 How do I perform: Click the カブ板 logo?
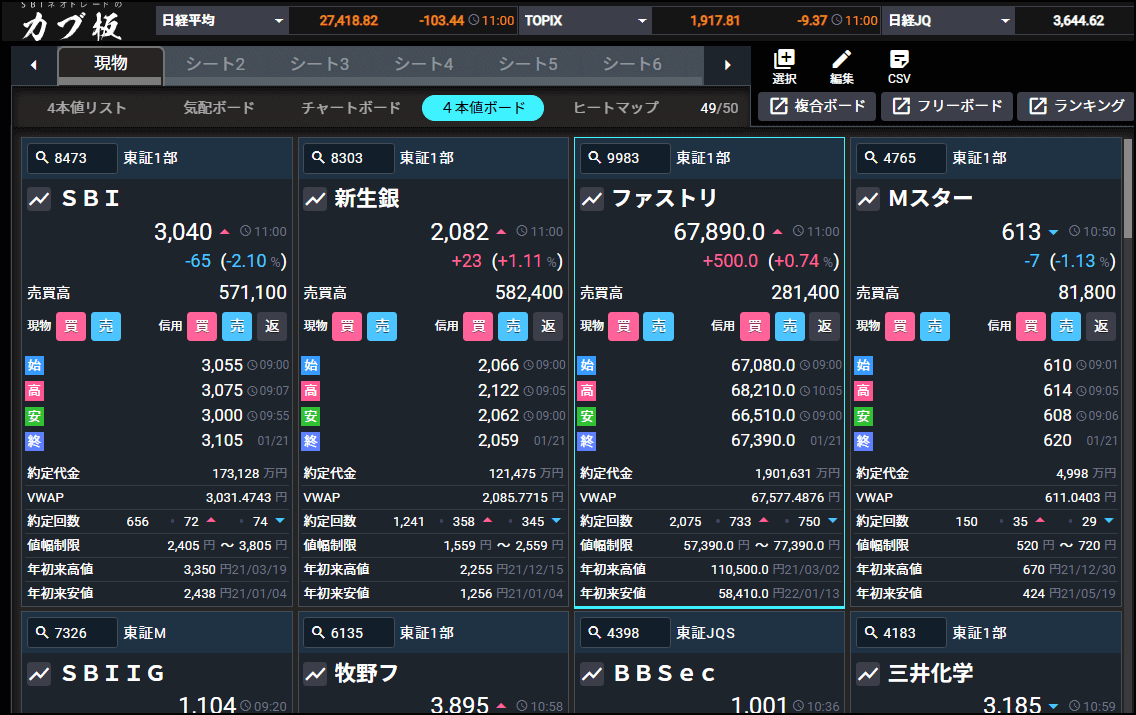click(71, 22)
